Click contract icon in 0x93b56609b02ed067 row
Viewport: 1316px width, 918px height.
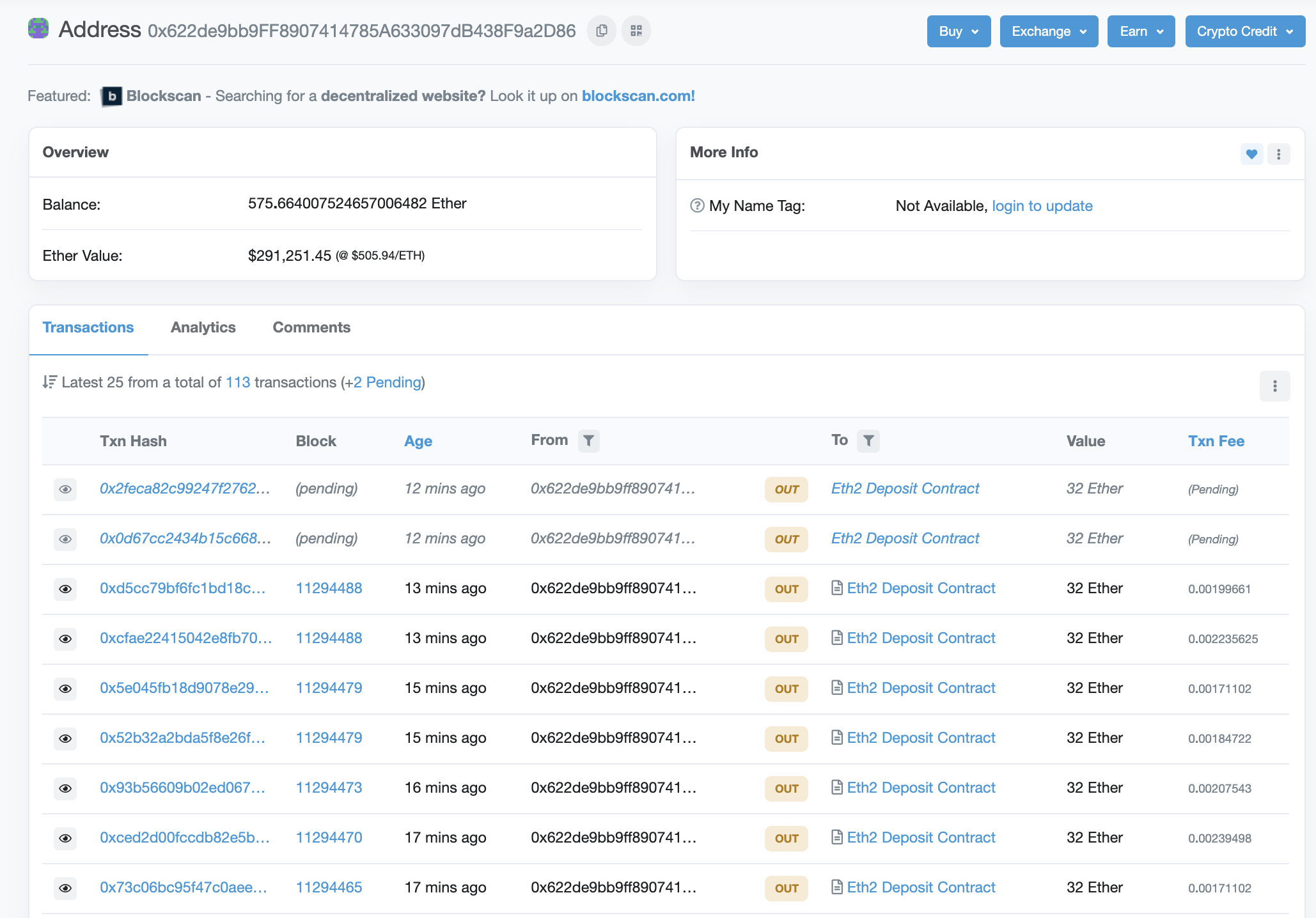(x=837, y=788)
